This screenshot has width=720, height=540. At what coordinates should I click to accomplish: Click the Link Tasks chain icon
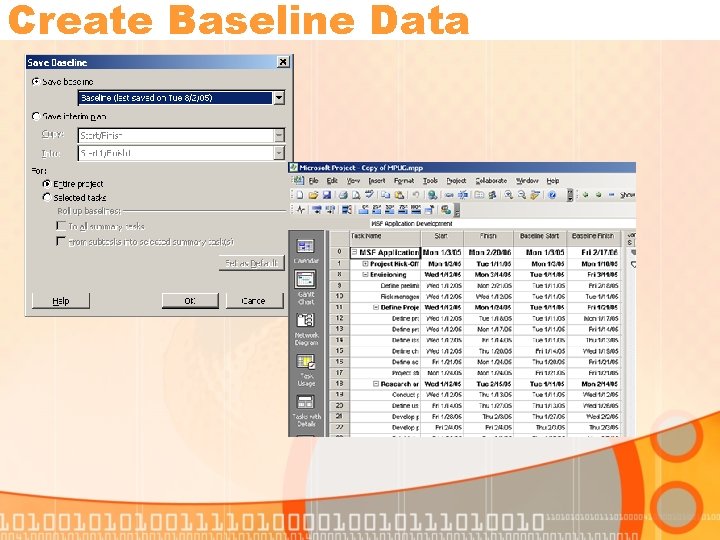point(449,195)
